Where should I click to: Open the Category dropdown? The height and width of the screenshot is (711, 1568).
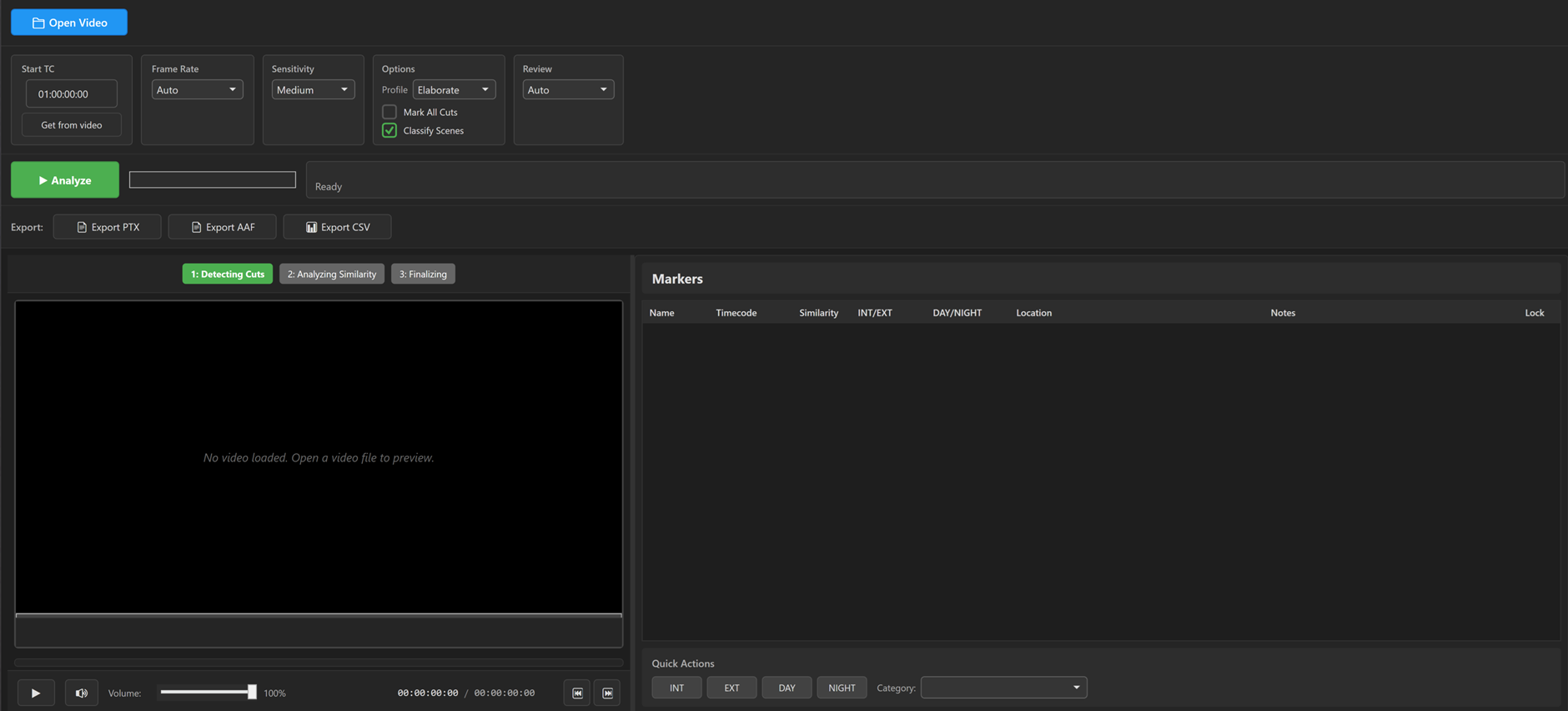coord(1004,688)
